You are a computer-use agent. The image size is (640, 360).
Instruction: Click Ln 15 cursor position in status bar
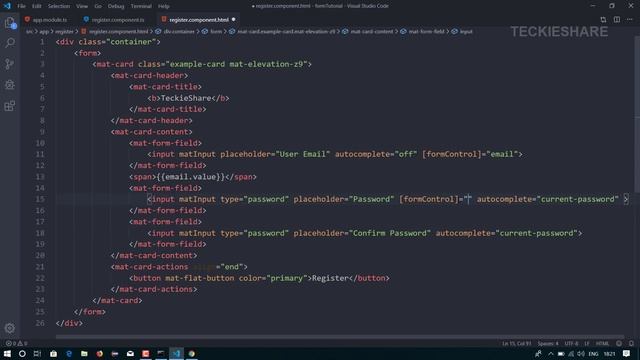point(517,344)
